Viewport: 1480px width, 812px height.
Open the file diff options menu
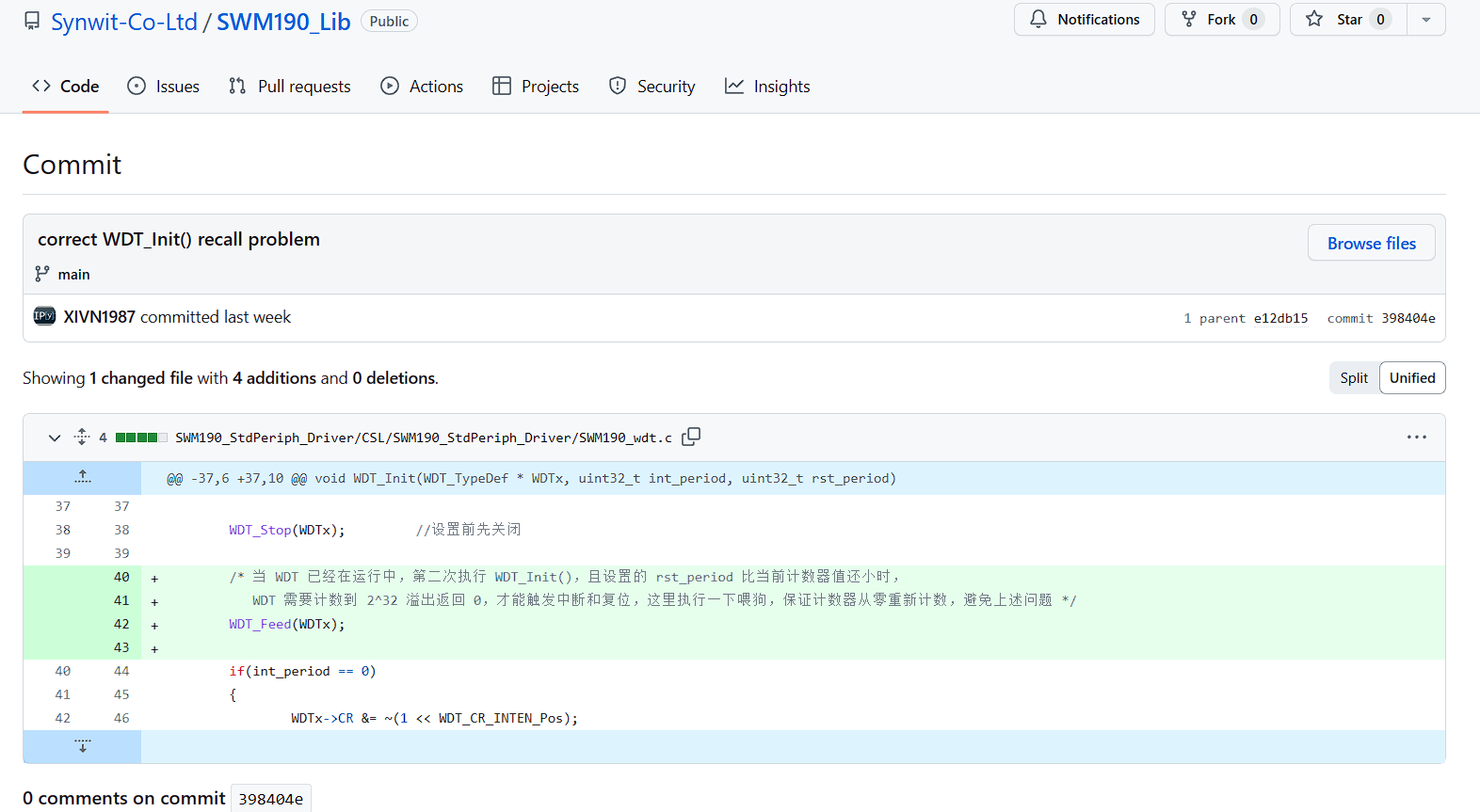tap(1417, 438)
